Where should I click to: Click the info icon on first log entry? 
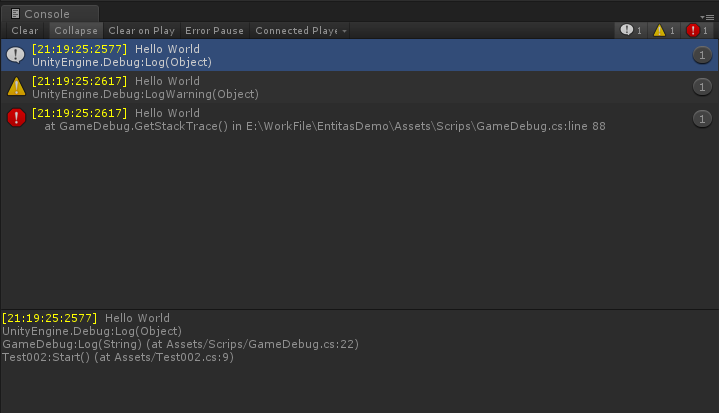tap(16, 55)
